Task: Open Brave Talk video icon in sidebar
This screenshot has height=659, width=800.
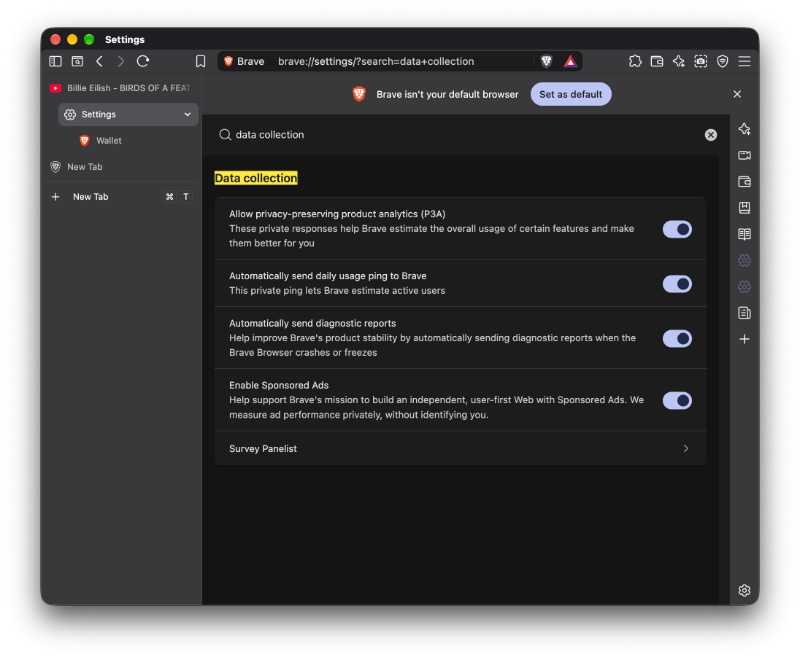Action: tap(744, 155)
